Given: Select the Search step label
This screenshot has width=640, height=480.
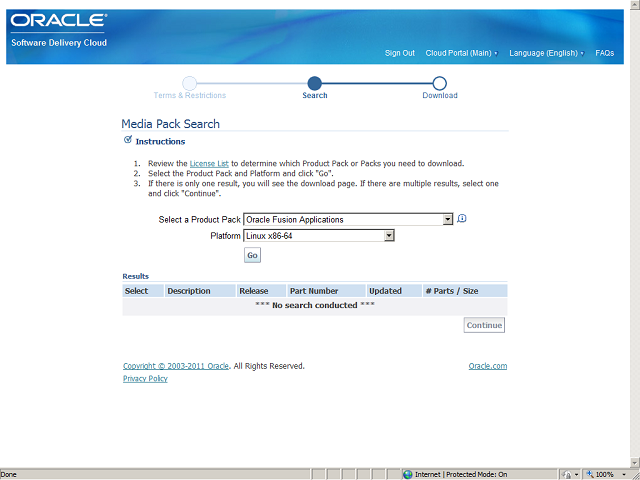Looking at the screenshot, I should [315, 95].
